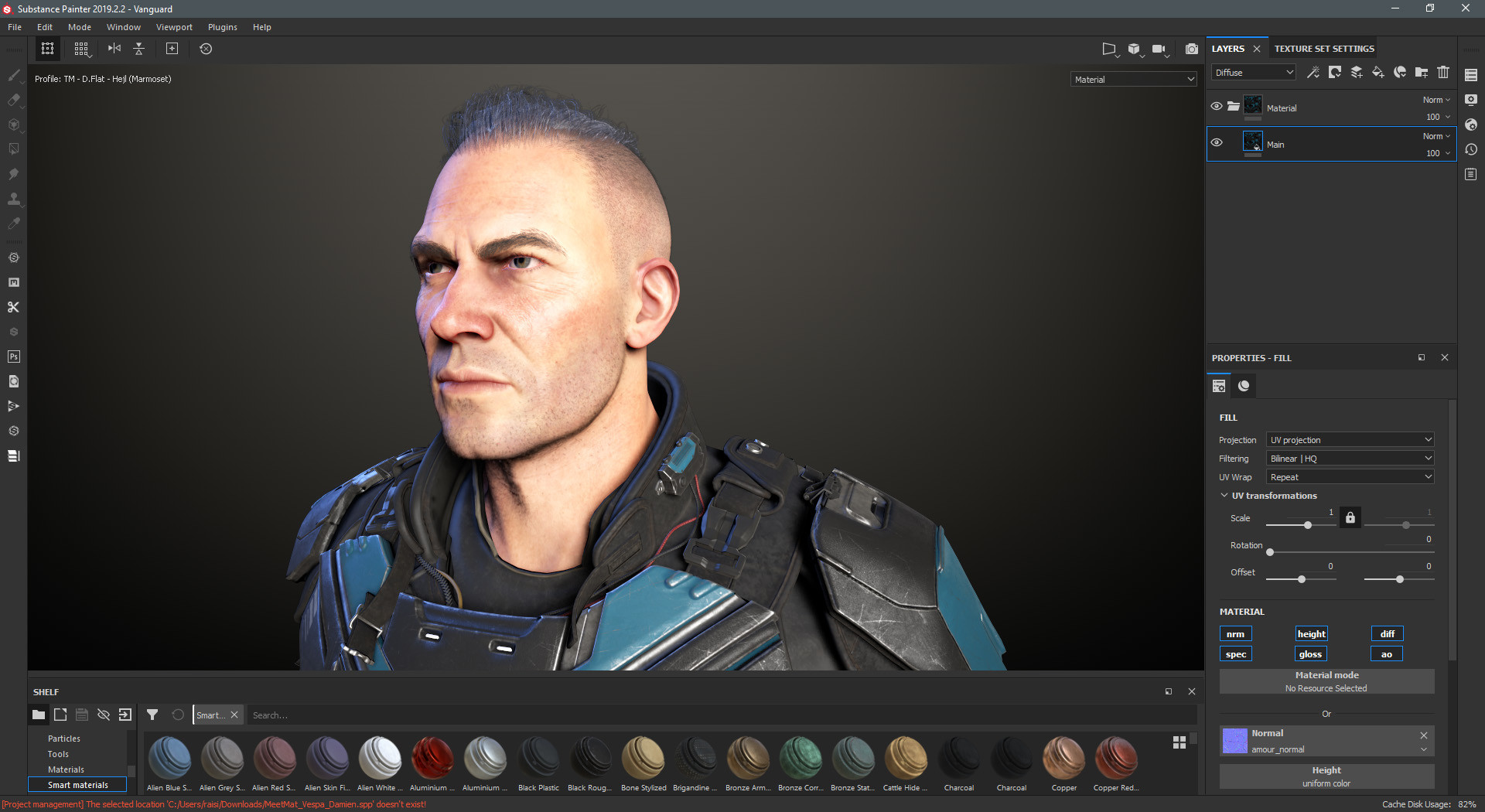1485x812 pixels.
Task: Select the Clone stamp tool
Action: [14, 199]
